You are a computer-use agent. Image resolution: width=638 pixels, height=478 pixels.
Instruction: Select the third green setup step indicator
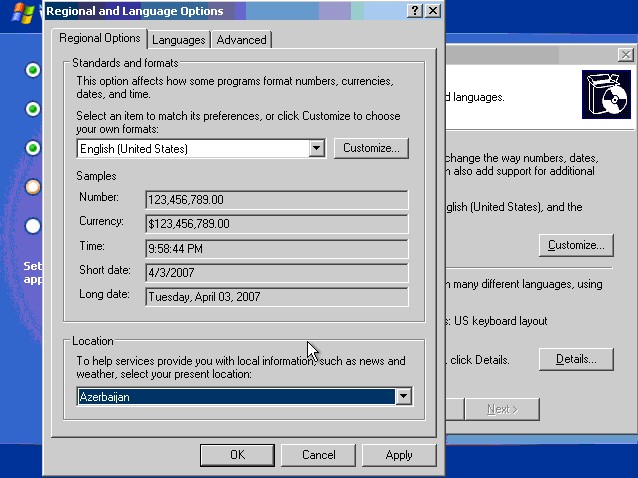33,148
